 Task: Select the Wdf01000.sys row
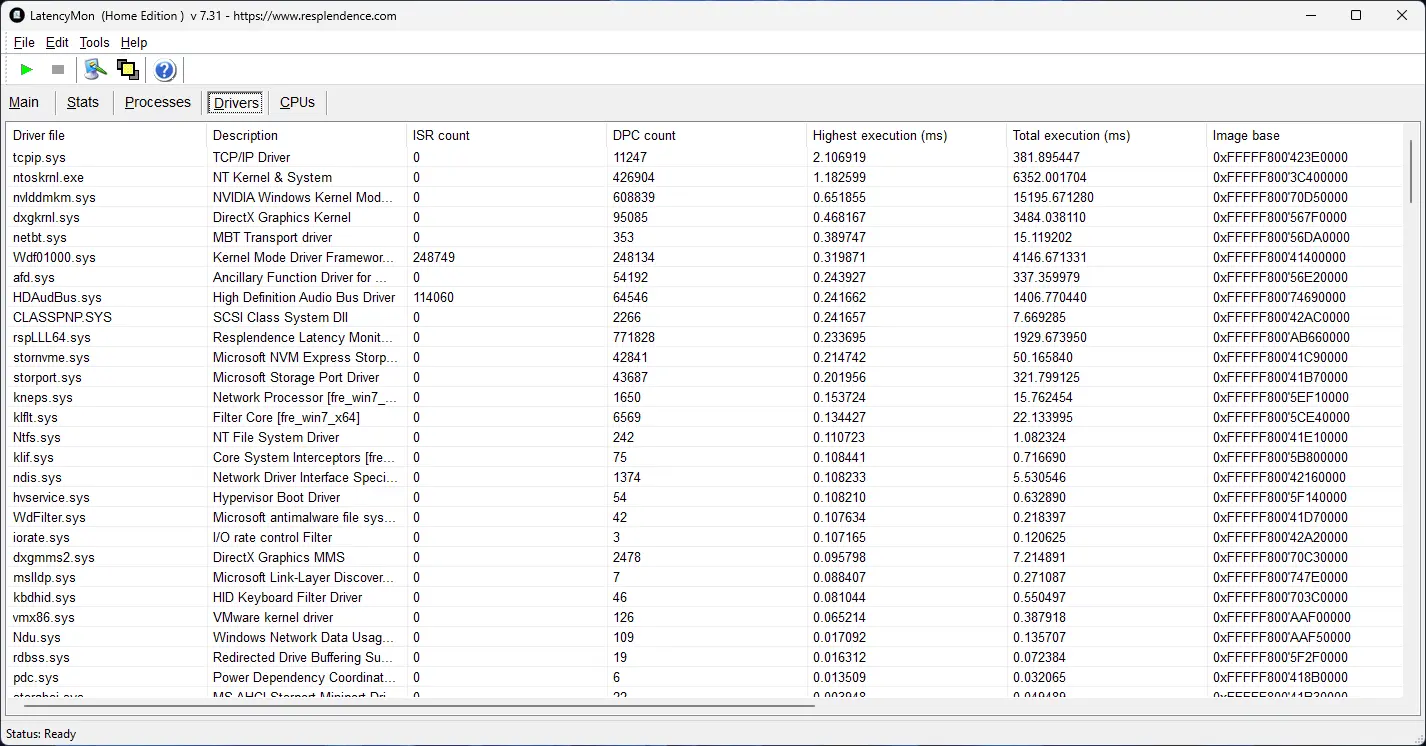click(705, 257)
